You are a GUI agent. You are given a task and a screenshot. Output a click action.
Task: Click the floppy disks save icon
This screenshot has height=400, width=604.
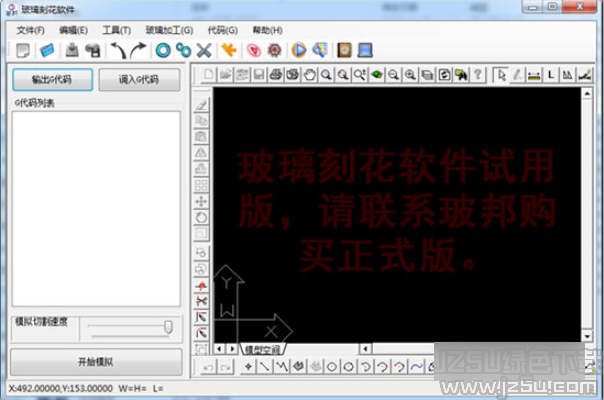[93, 50]
